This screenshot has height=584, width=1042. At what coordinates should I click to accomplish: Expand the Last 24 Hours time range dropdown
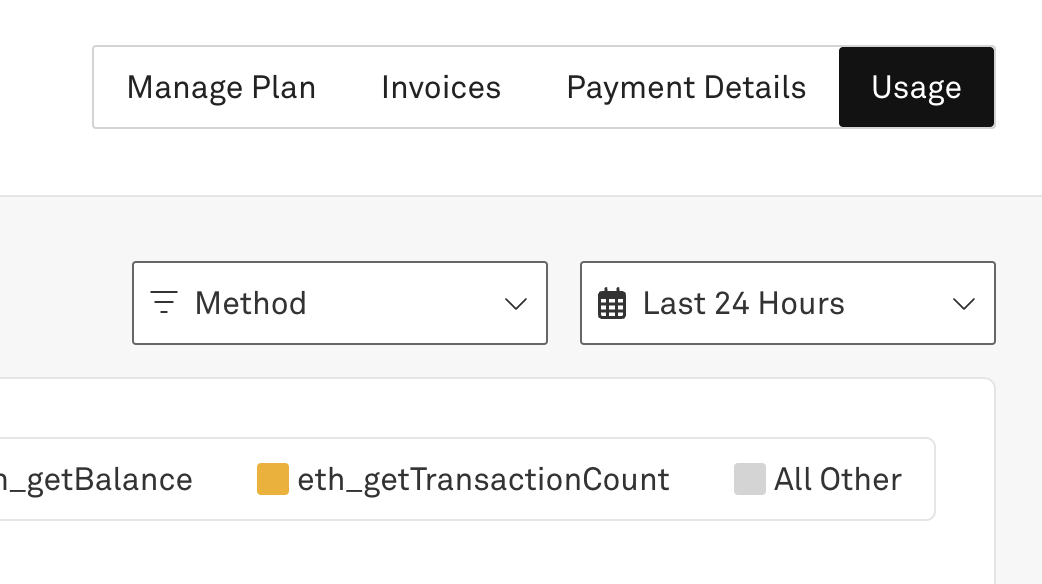point(787,303)
